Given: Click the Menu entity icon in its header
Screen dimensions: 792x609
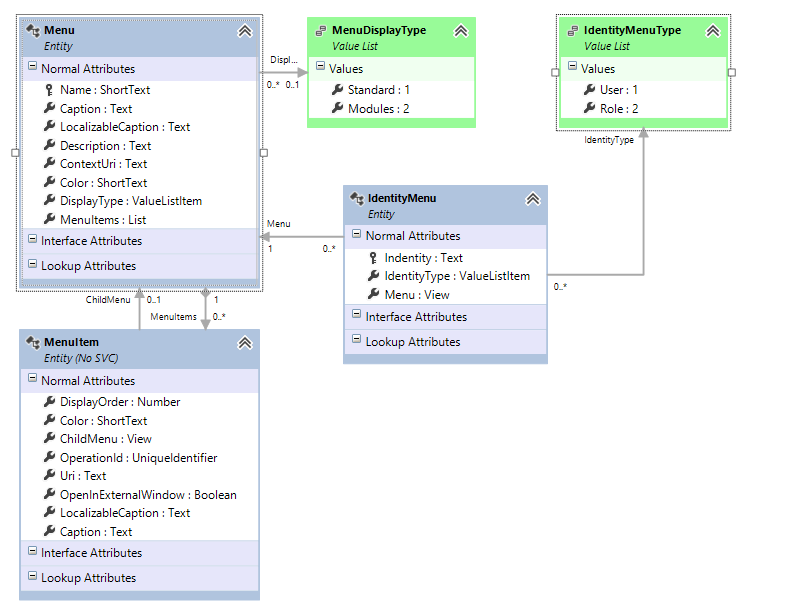Looking at the screenshot, I should click(33, 31).
